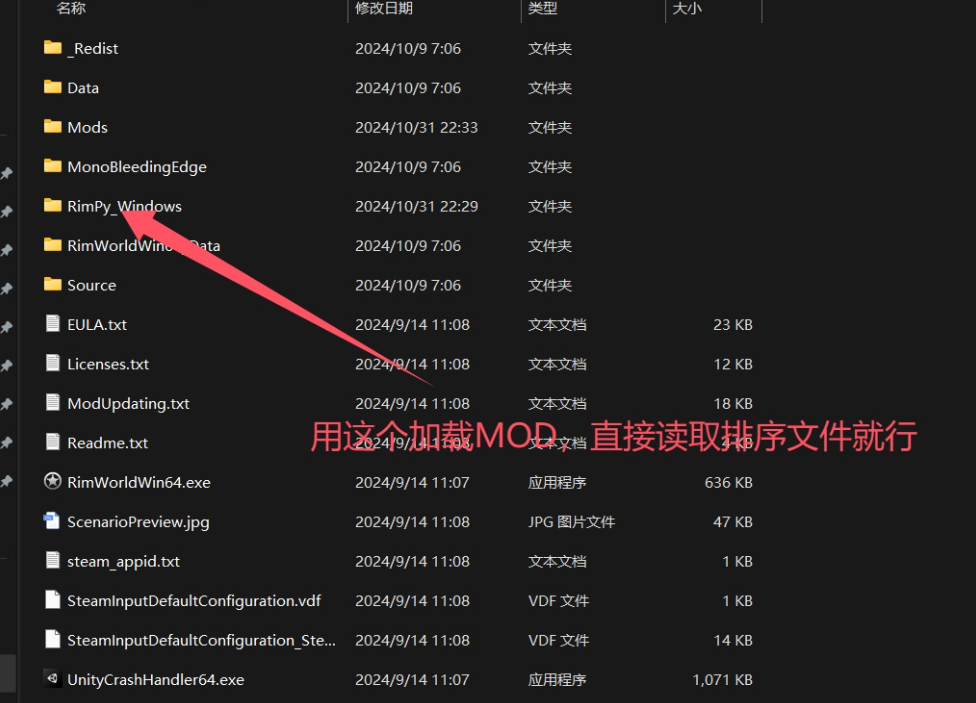The image size is (976, 703).
Task: Click the Source folder icon
Action: pos(53,285)
